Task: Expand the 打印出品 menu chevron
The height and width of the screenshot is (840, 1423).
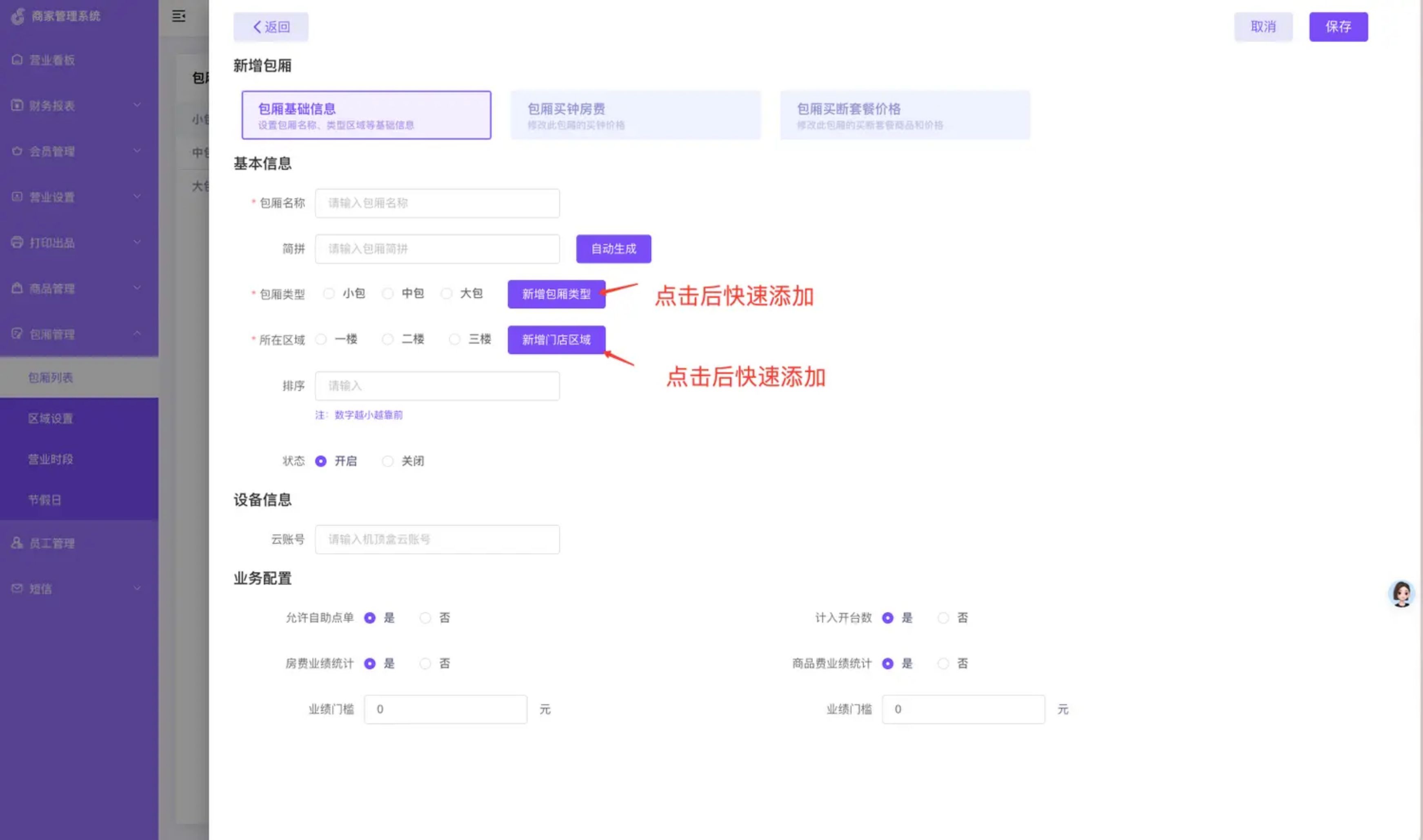Action: coord(137,242)
